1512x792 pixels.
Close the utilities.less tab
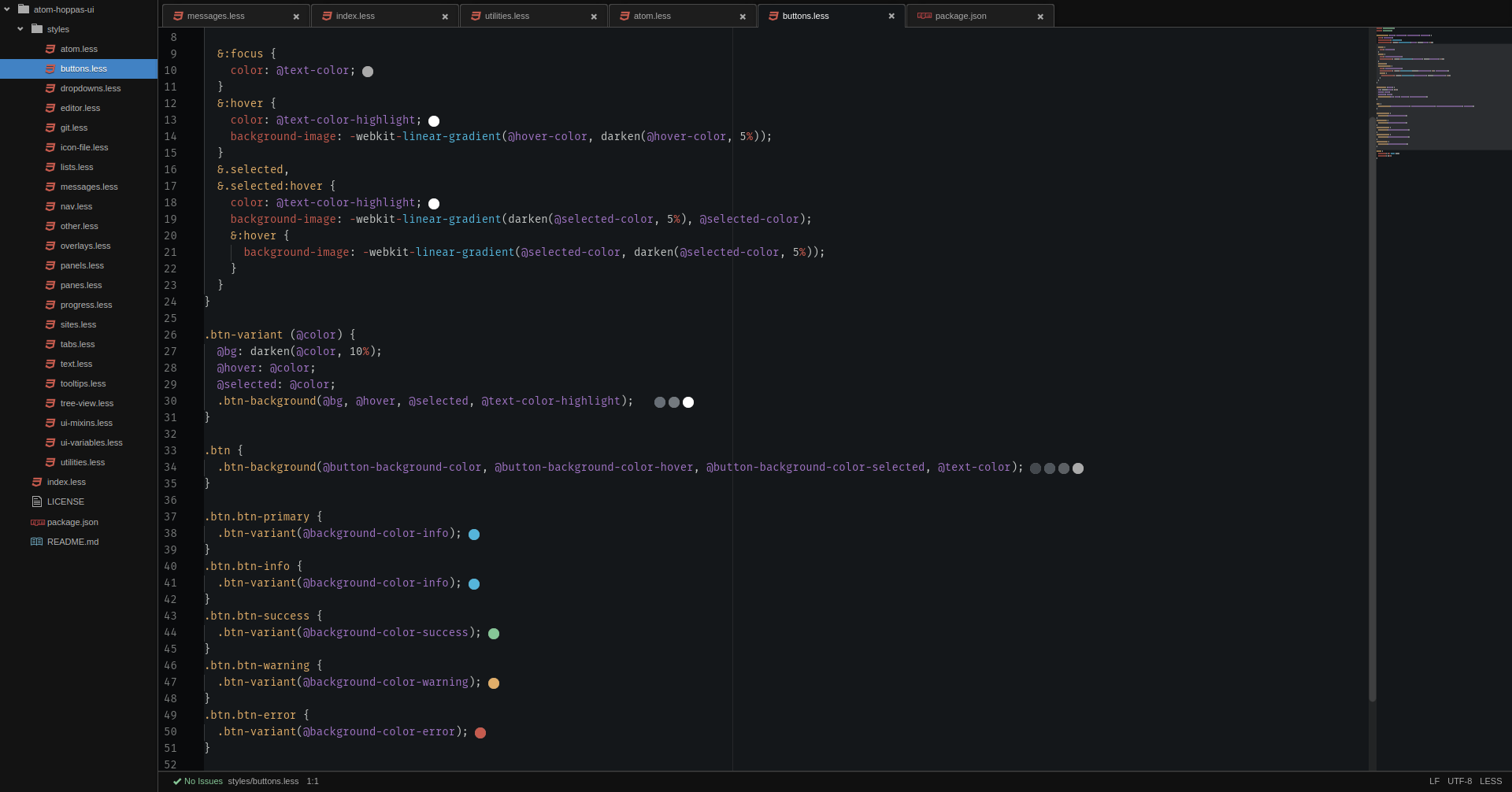click(x=594, y=17)
